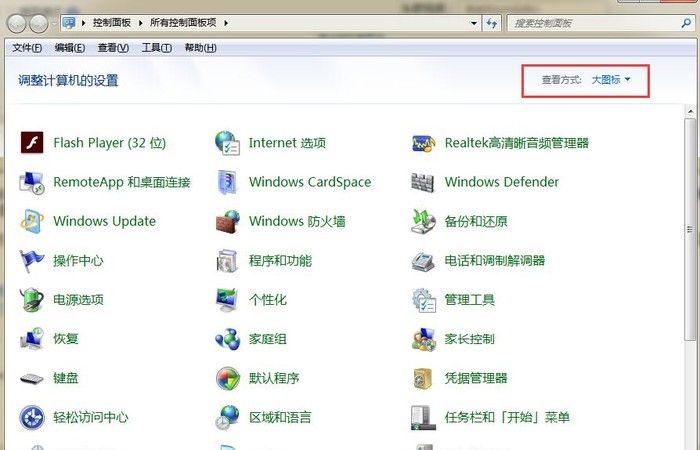Open the 帮助(H) menu

point(200,48)
